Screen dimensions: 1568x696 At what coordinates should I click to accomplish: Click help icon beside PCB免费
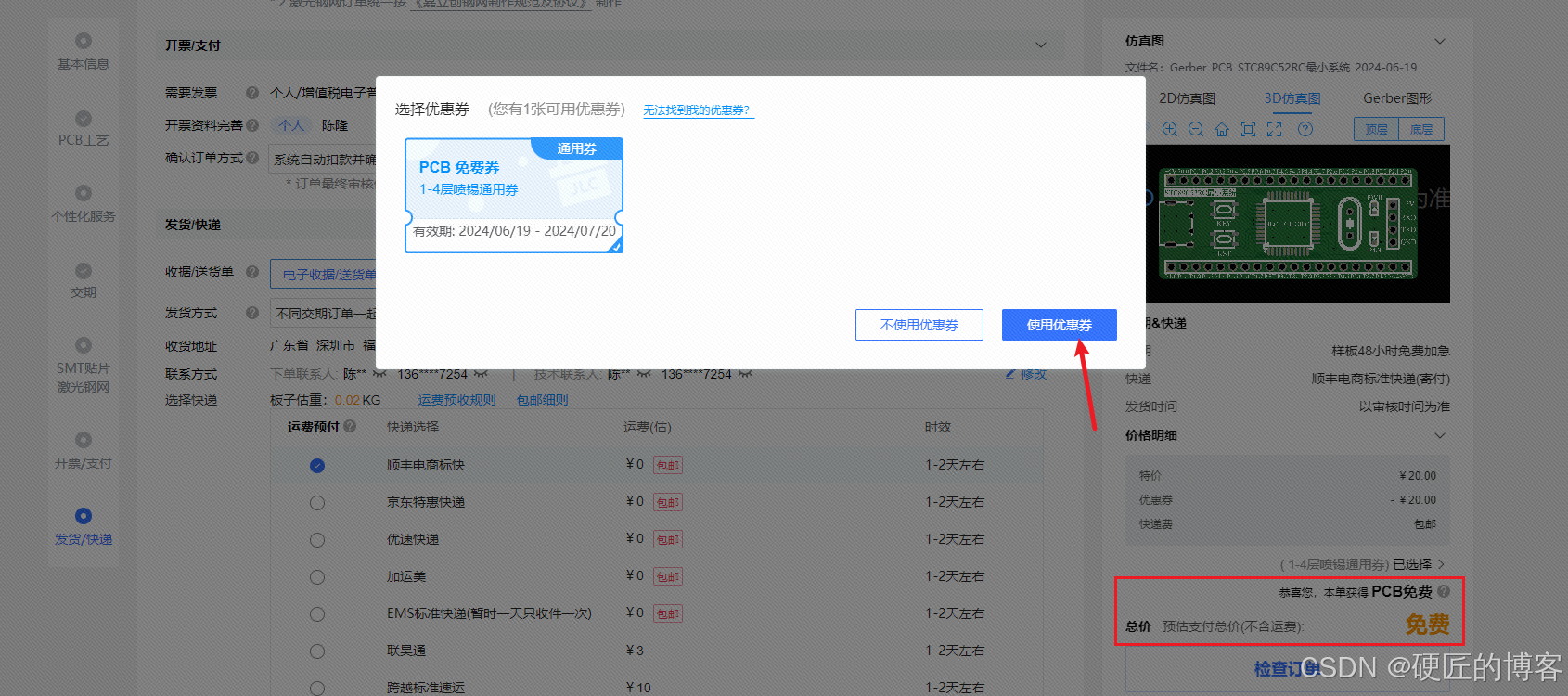click(1444, 590)
